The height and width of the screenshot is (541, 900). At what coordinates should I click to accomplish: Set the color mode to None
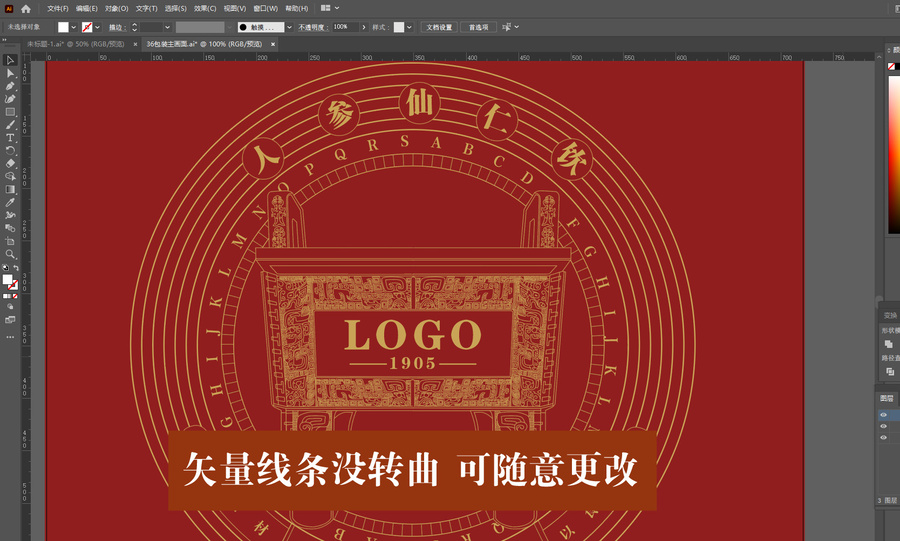(x=15, y=296)
